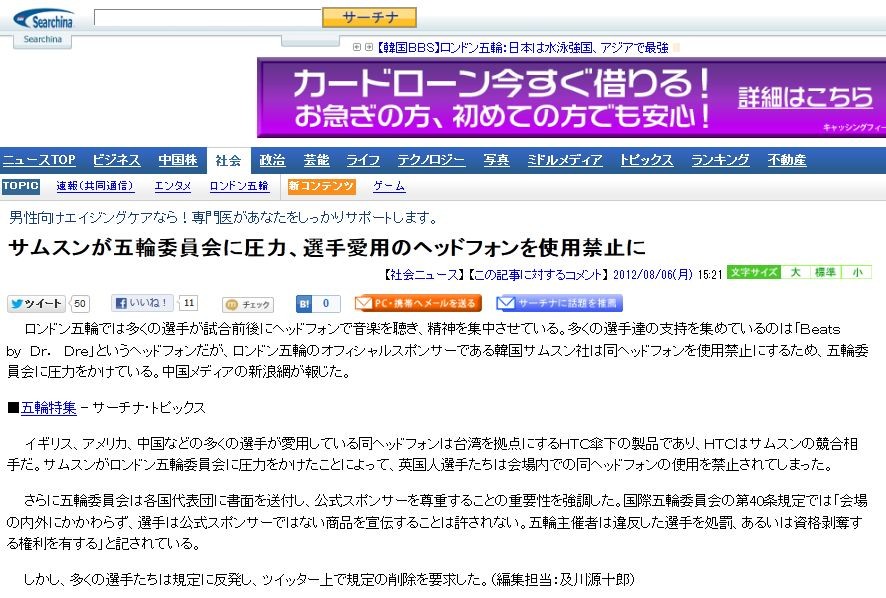The width and height of the screenshot is (886, 598).
Task: Open the ランキング tab
Action: [720, 160]
